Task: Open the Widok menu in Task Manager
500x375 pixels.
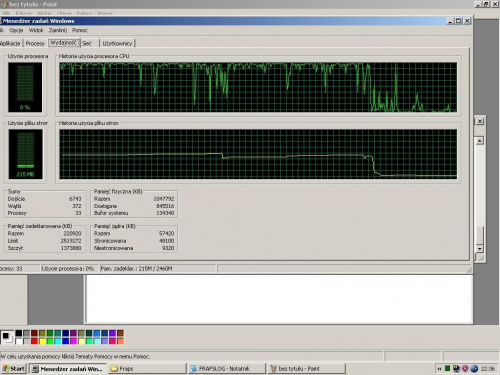Action: (36, 30)
